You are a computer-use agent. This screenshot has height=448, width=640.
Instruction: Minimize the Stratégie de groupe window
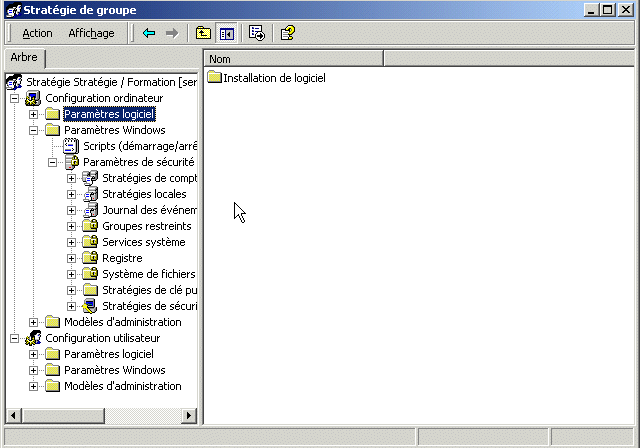pyautogui.click(x=591, y=10)
